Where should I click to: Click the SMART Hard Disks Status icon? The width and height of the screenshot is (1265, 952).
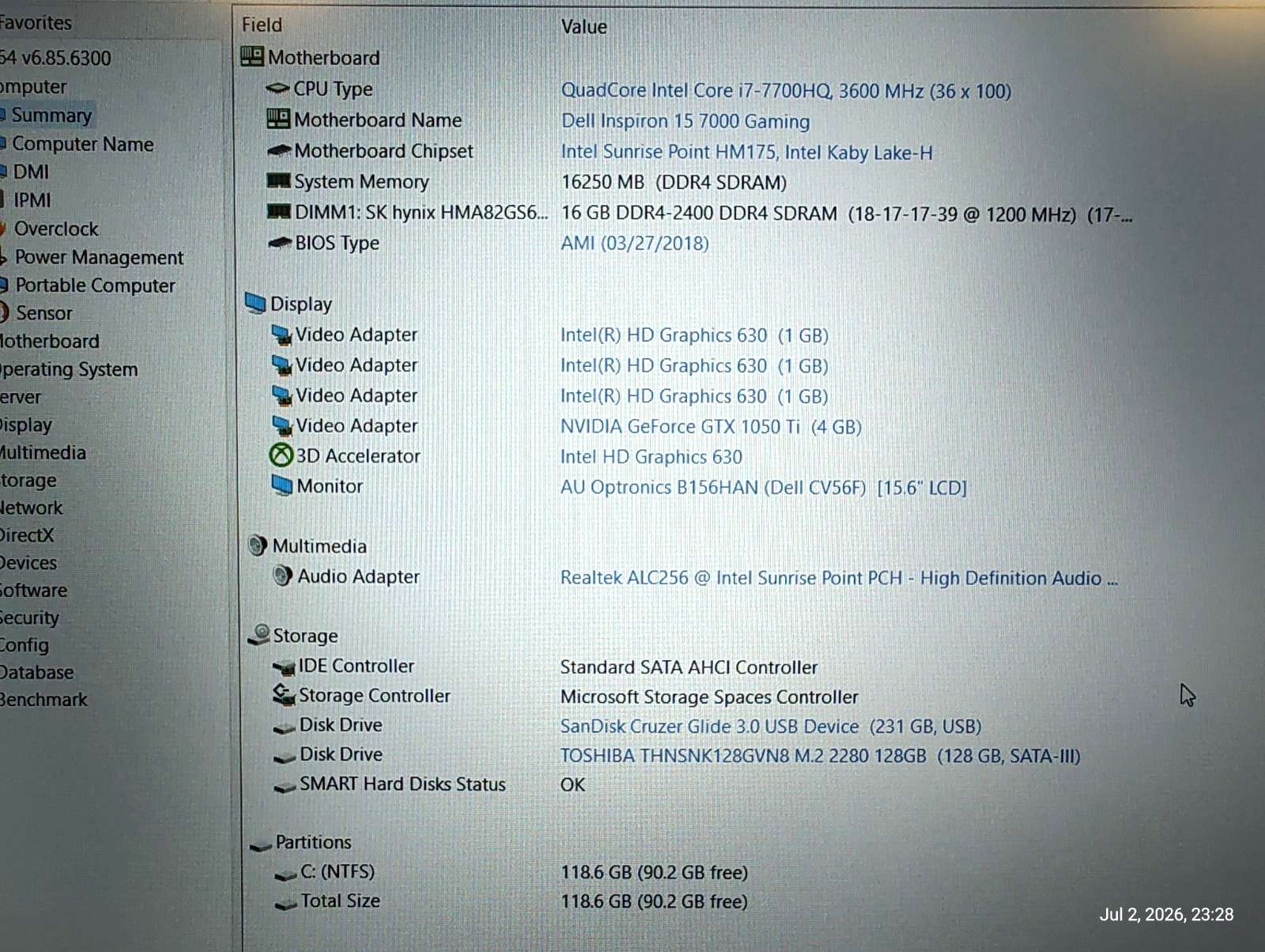tap(285, 786)
